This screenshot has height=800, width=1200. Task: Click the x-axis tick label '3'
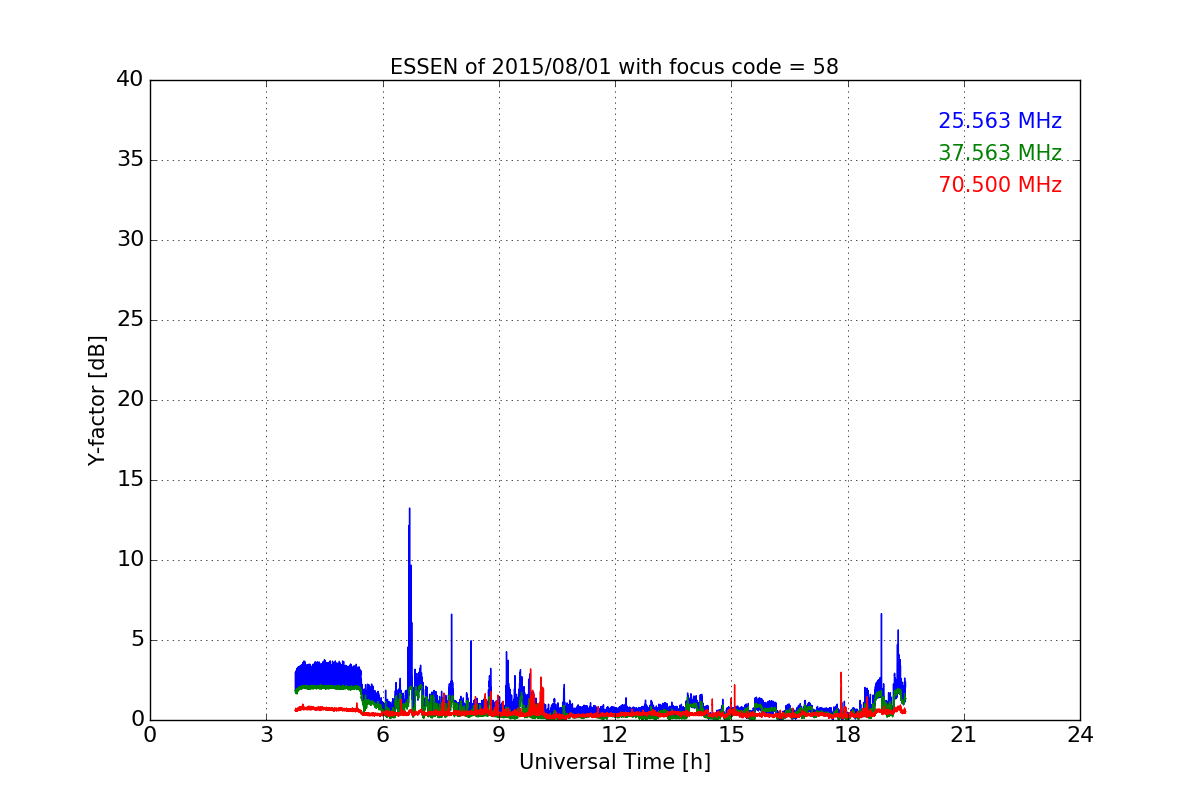point(266,735)
